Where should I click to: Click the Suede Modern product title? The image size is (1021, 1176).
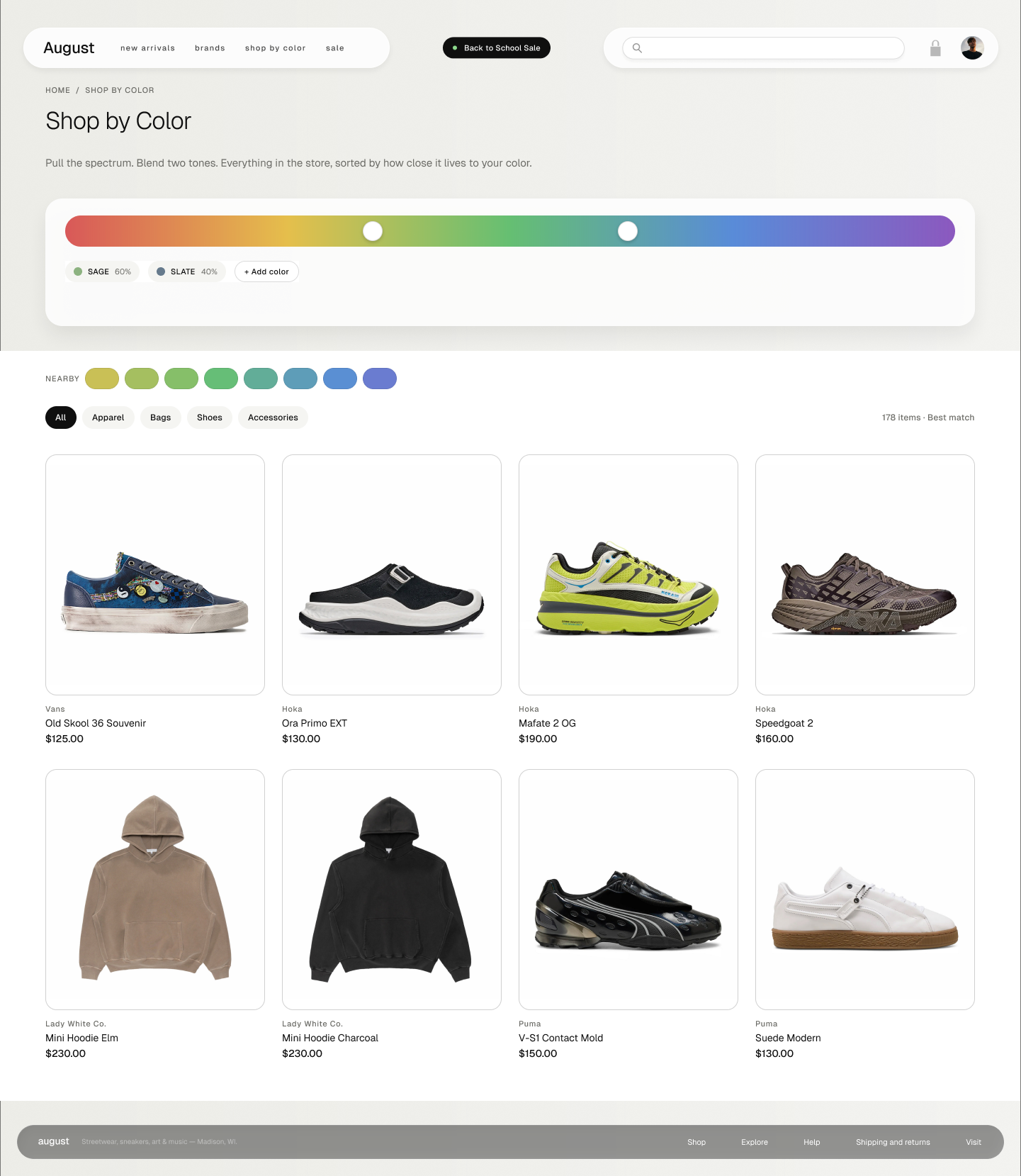(x=788, y=1038)
